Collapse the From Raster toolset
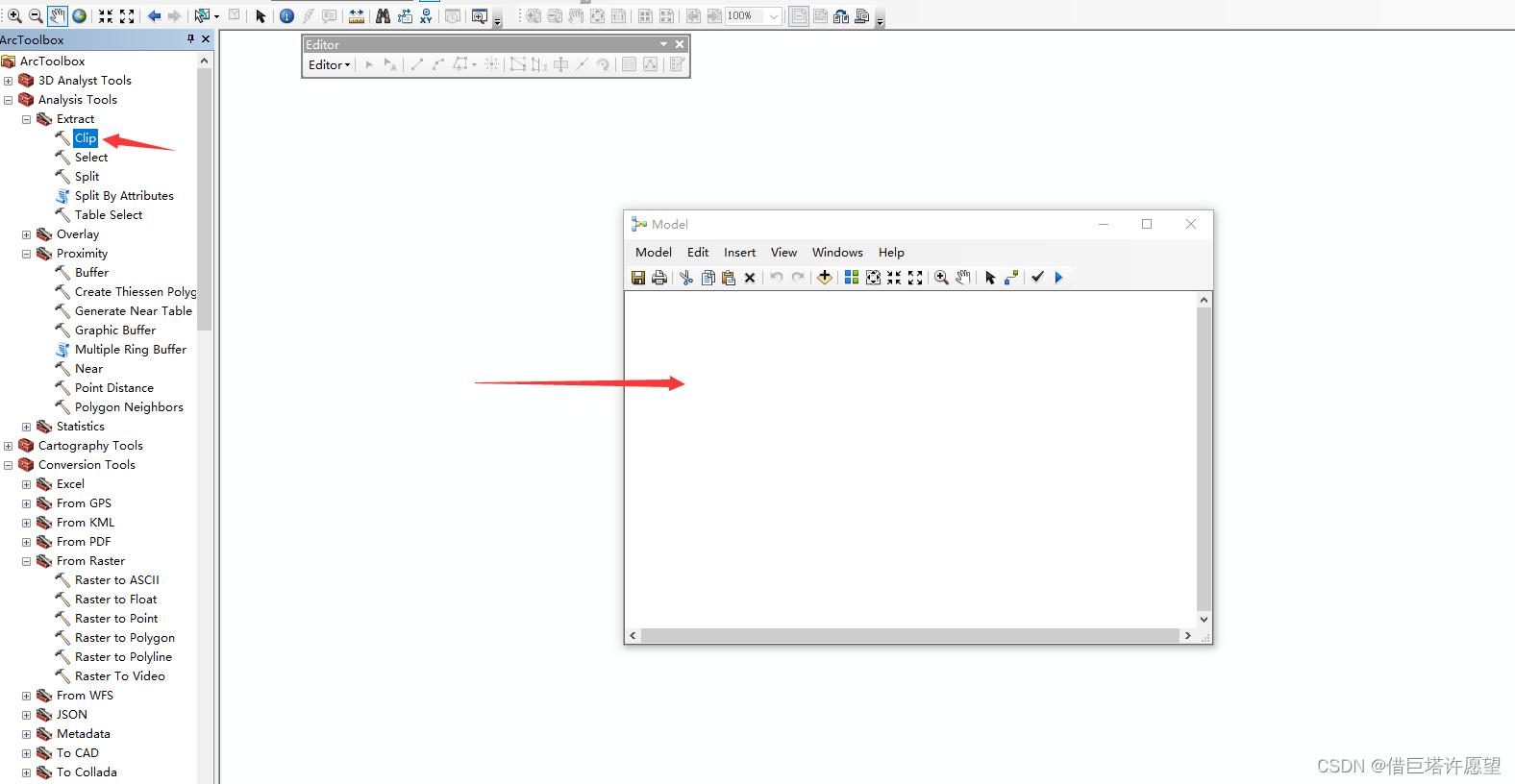 [x=26, y=561]
